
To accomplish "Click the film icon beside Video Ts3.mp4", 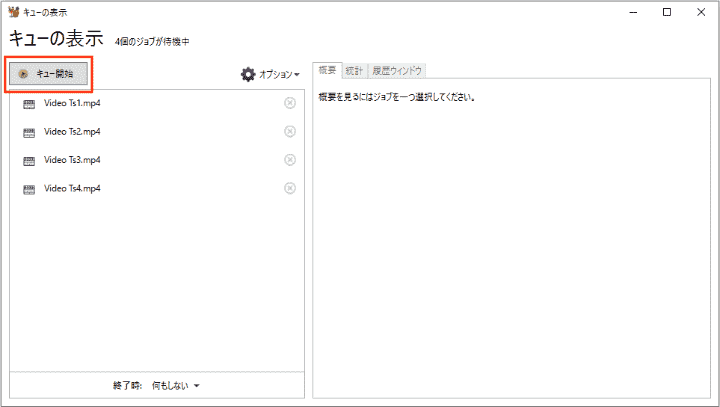I will [29, 160].
